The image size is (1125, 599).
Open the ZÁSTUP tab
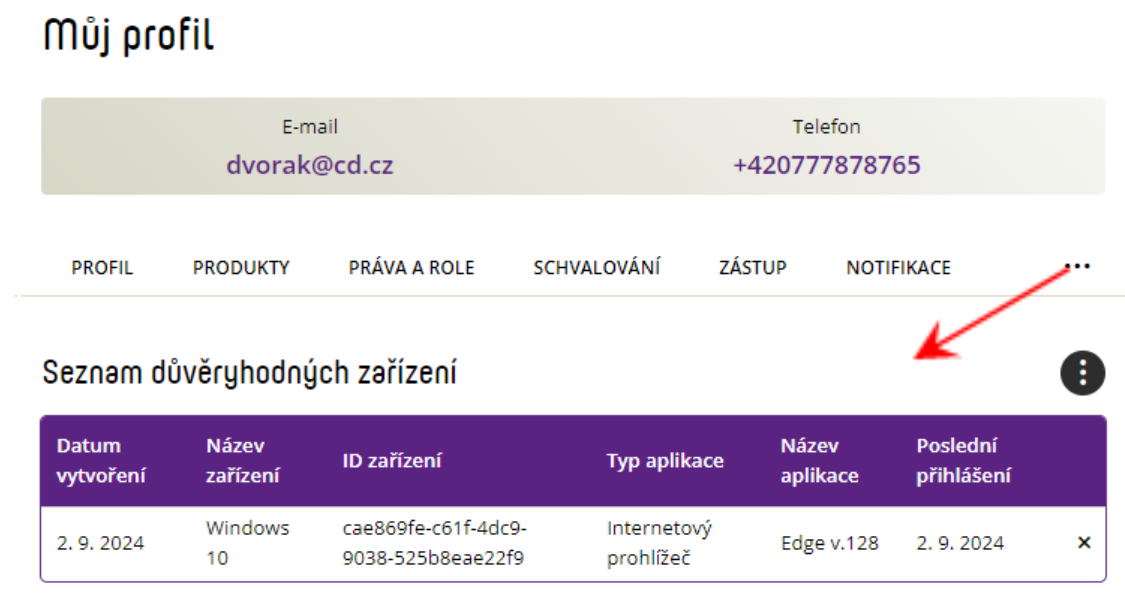753,268
